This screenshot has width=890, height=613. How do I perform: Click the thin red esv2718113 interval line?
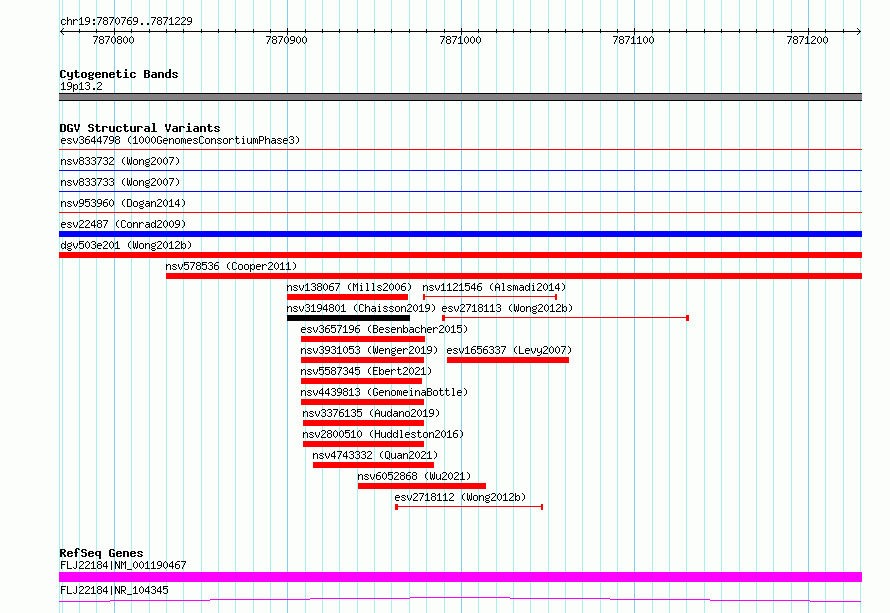pos(565,318)
